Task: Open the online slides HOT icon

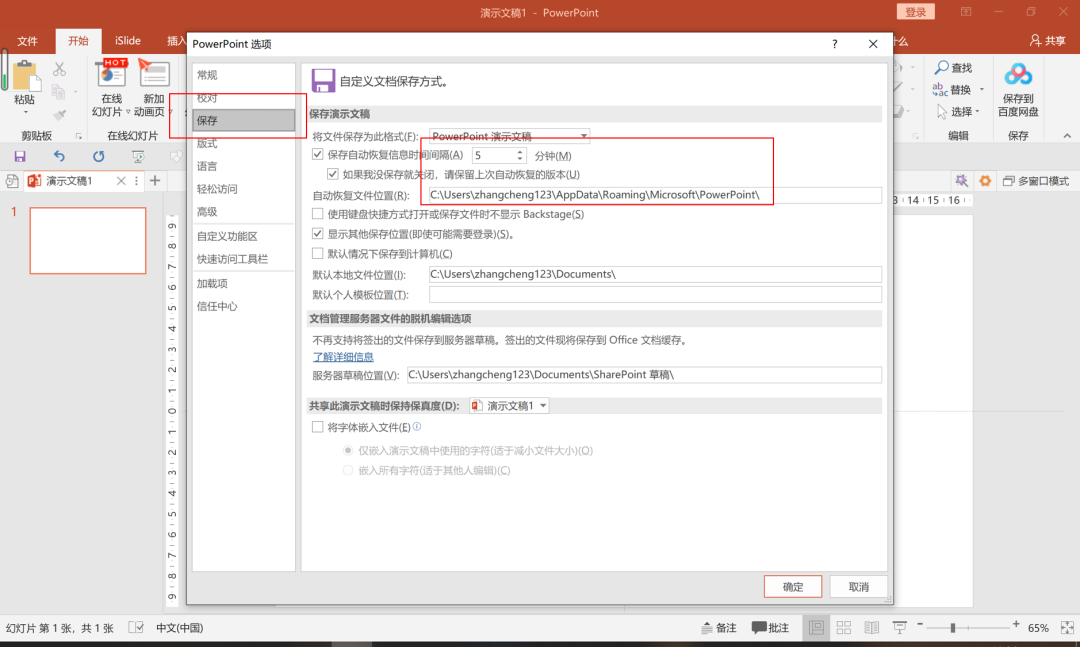Action: point(112,74)
